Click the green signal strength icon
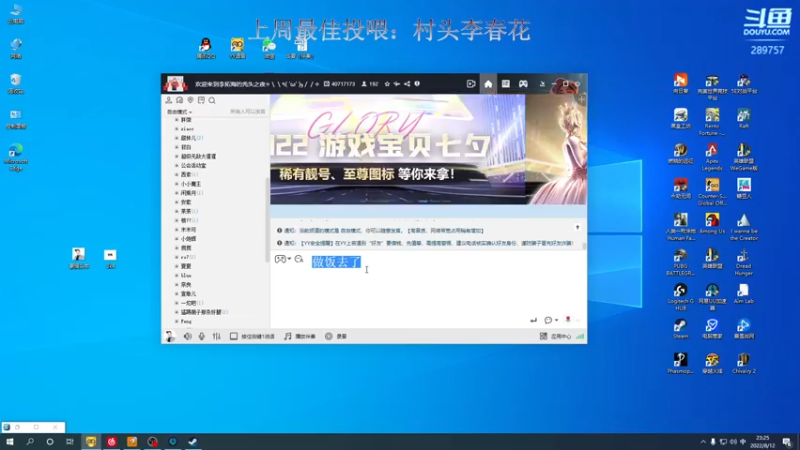Image resolution: width=800 pixels, height=450 pixels. pyautogui.click(x=580, y=336)
